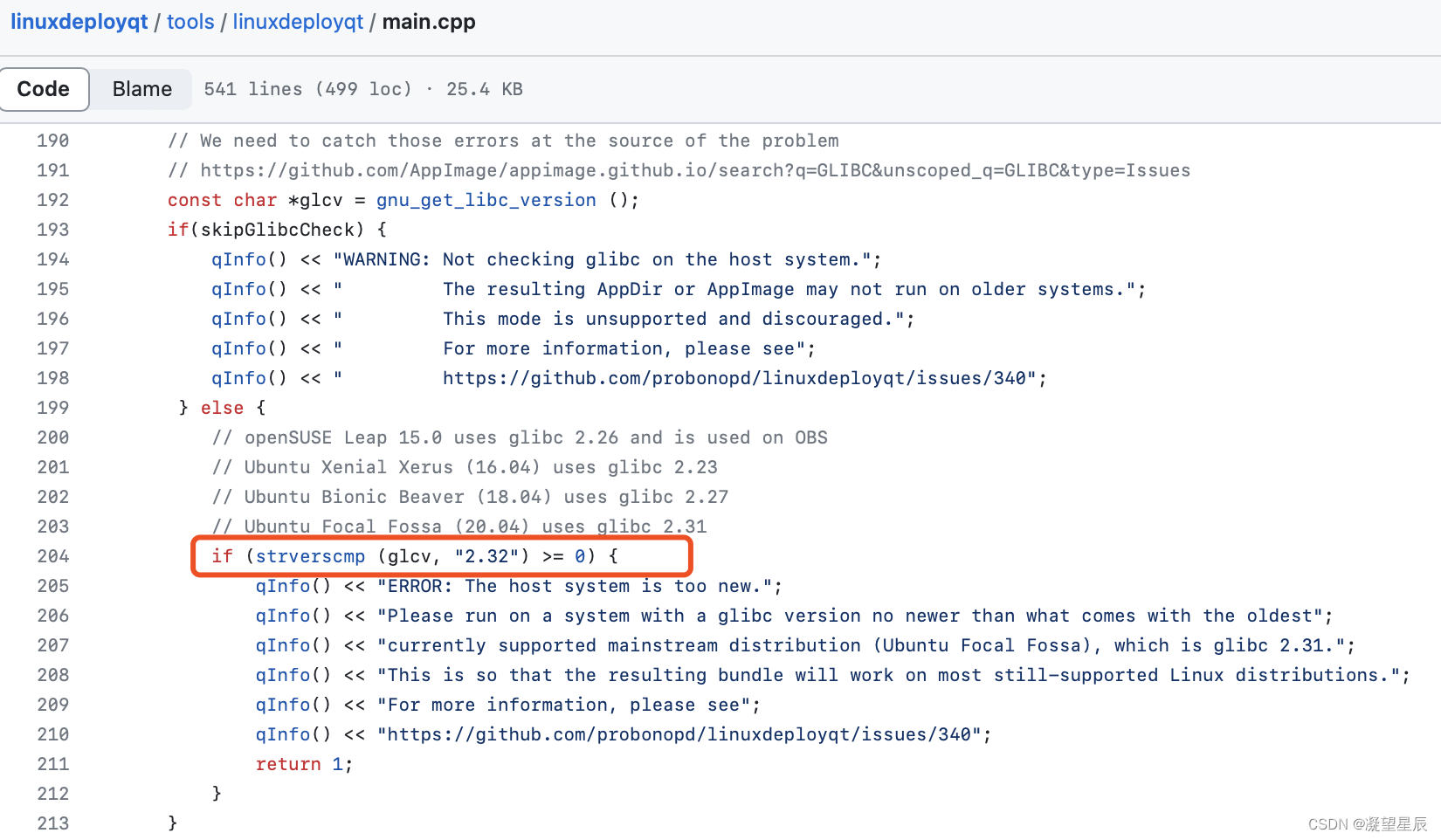Click the gnu_get_libc_version function symbol
Screen dimensions: 1441x840
pos(486,200)
